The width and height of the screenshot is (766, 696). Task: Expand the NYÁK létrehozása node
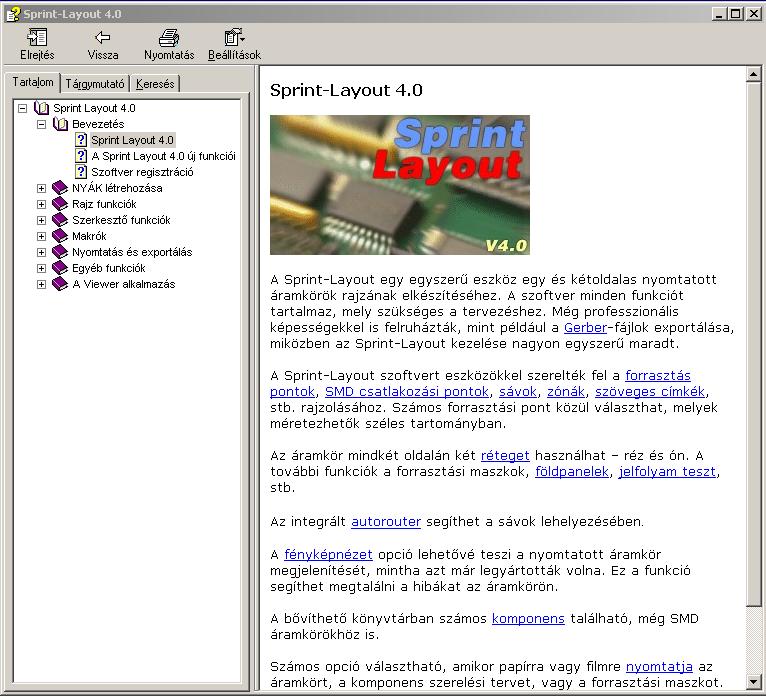click(42, 189)
